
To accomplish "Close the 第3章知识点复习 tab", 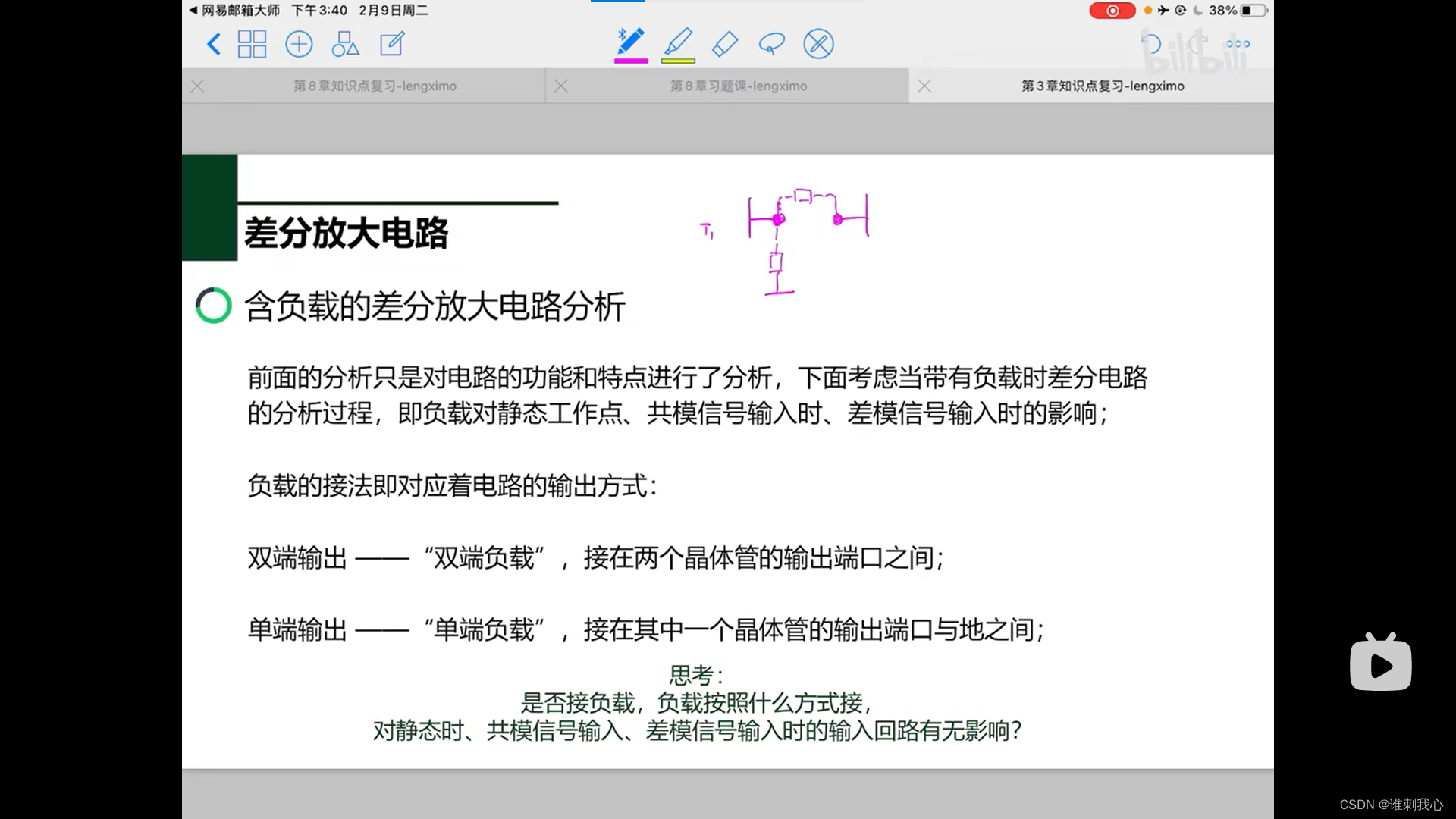I will [x=924, y=86].
